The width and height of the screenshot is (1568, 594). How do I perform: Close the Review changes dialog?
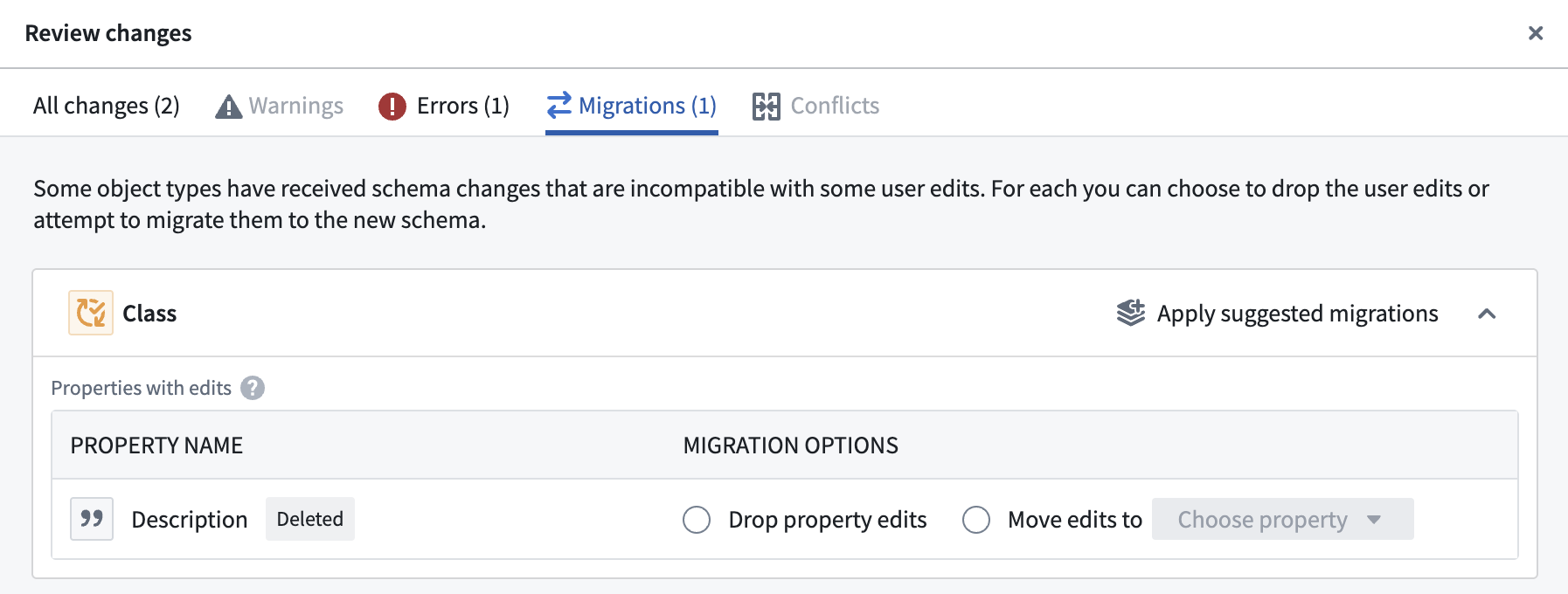[x=1535, y=33]
